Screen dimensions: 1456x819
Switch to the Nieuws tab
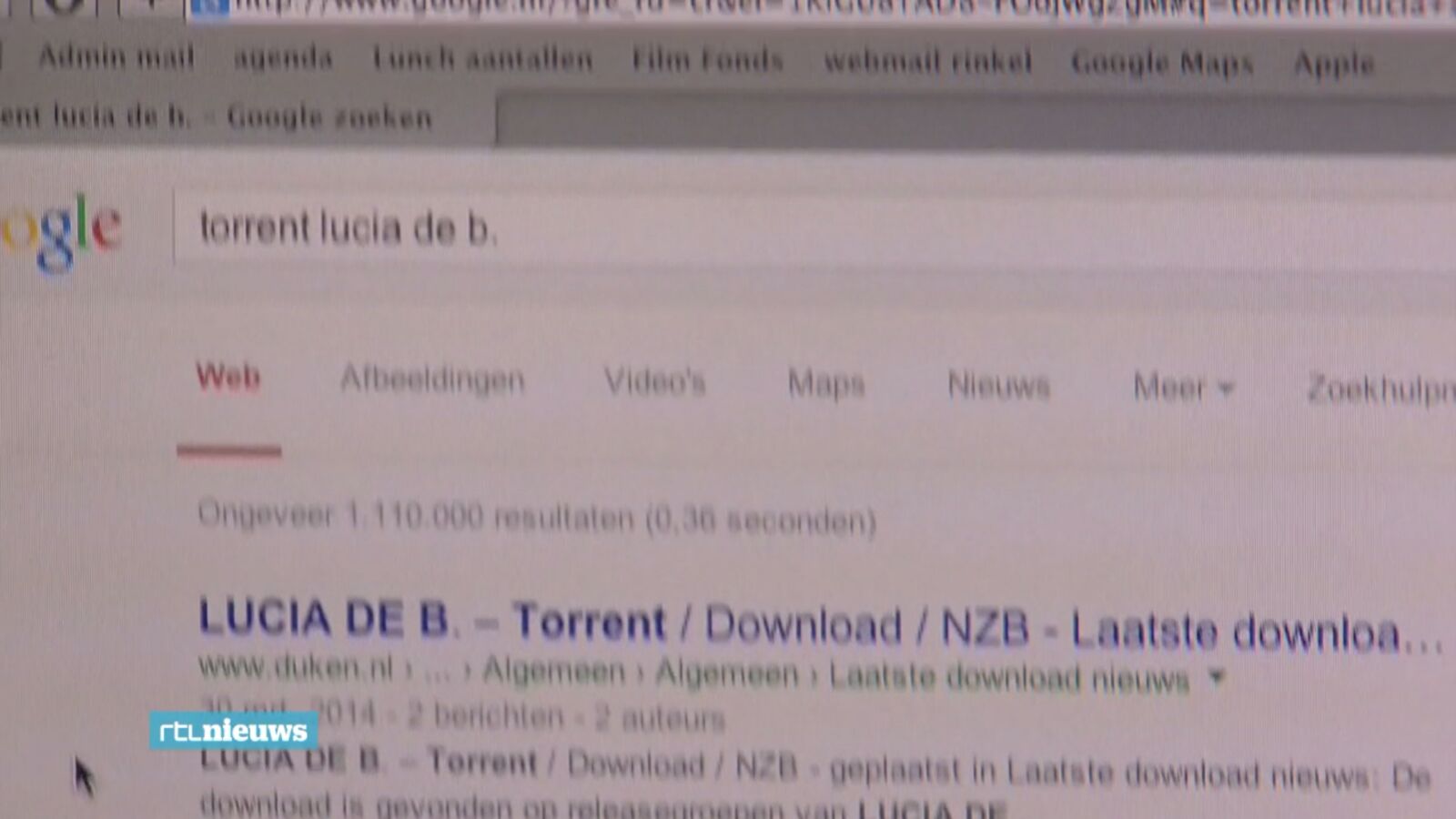pos(998,386)
